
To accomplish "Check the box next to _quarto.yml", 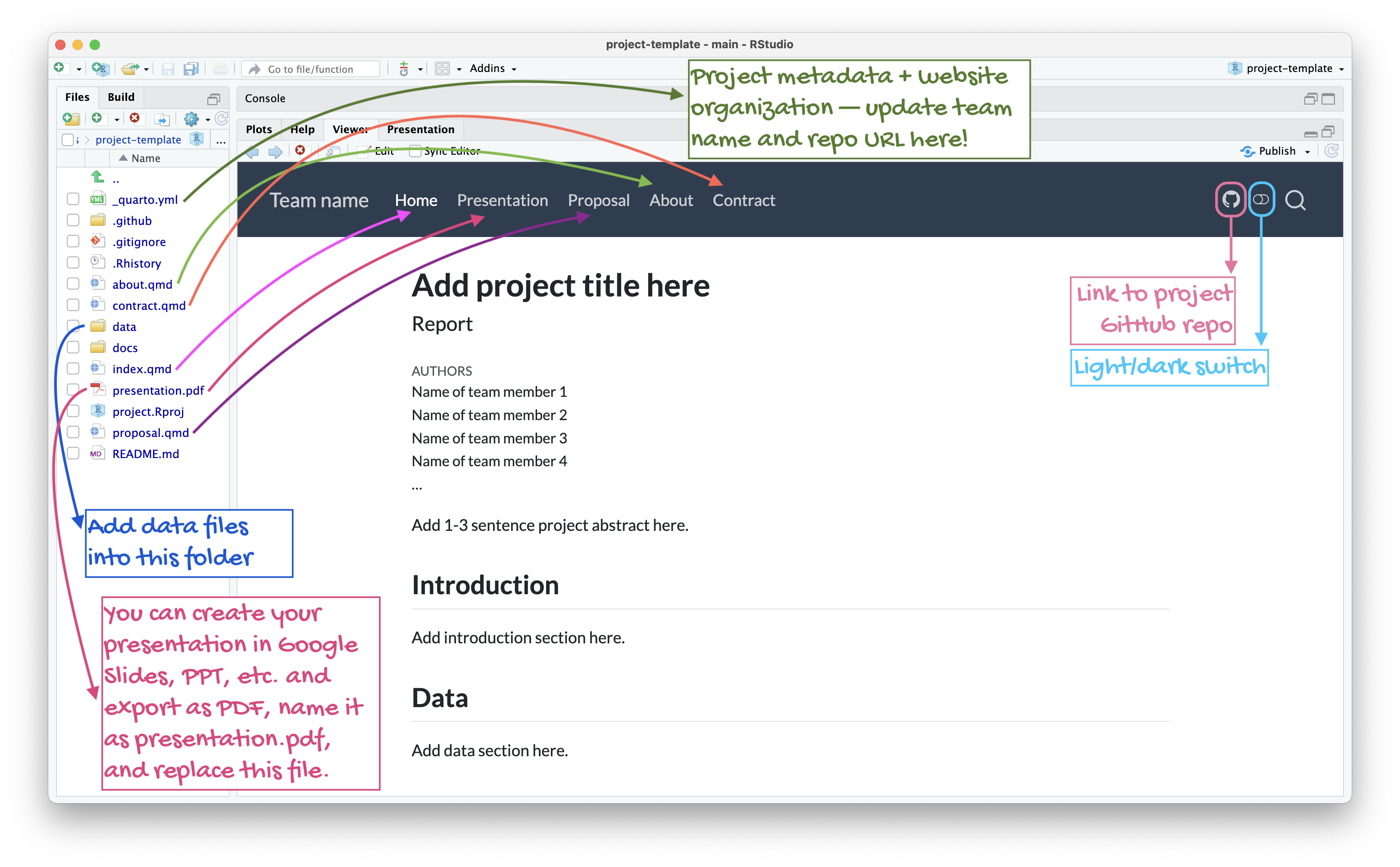I will coord(73,199).
